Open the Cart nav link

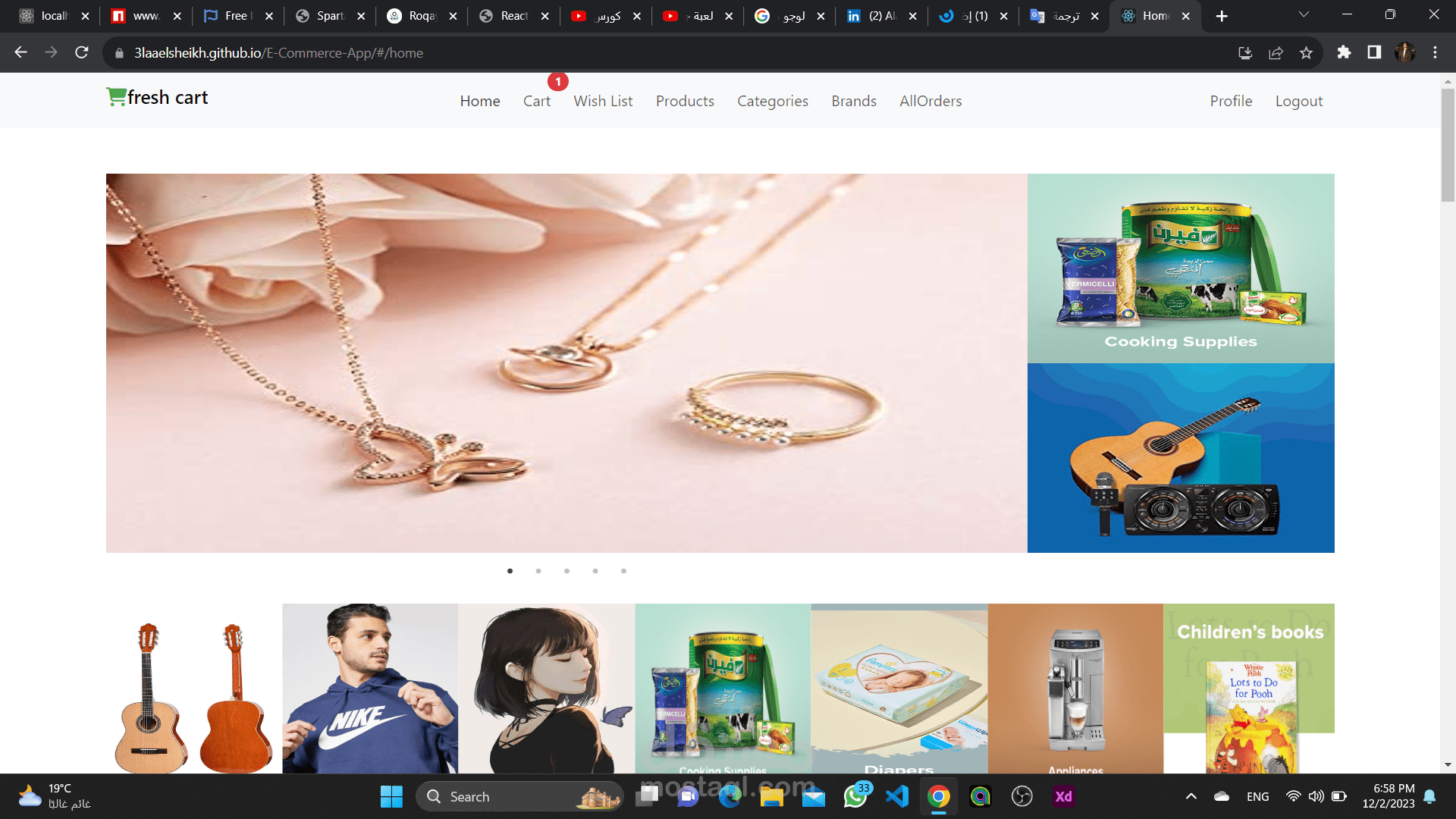[537, 101]
